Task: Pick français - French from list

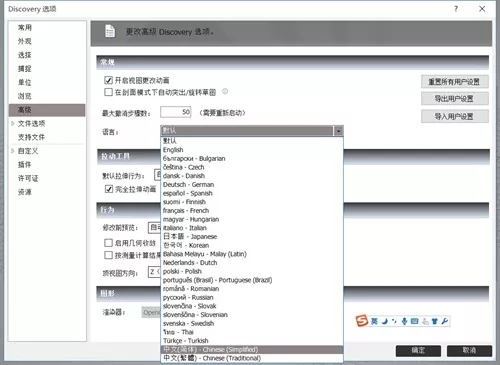Action: point(252,210)
